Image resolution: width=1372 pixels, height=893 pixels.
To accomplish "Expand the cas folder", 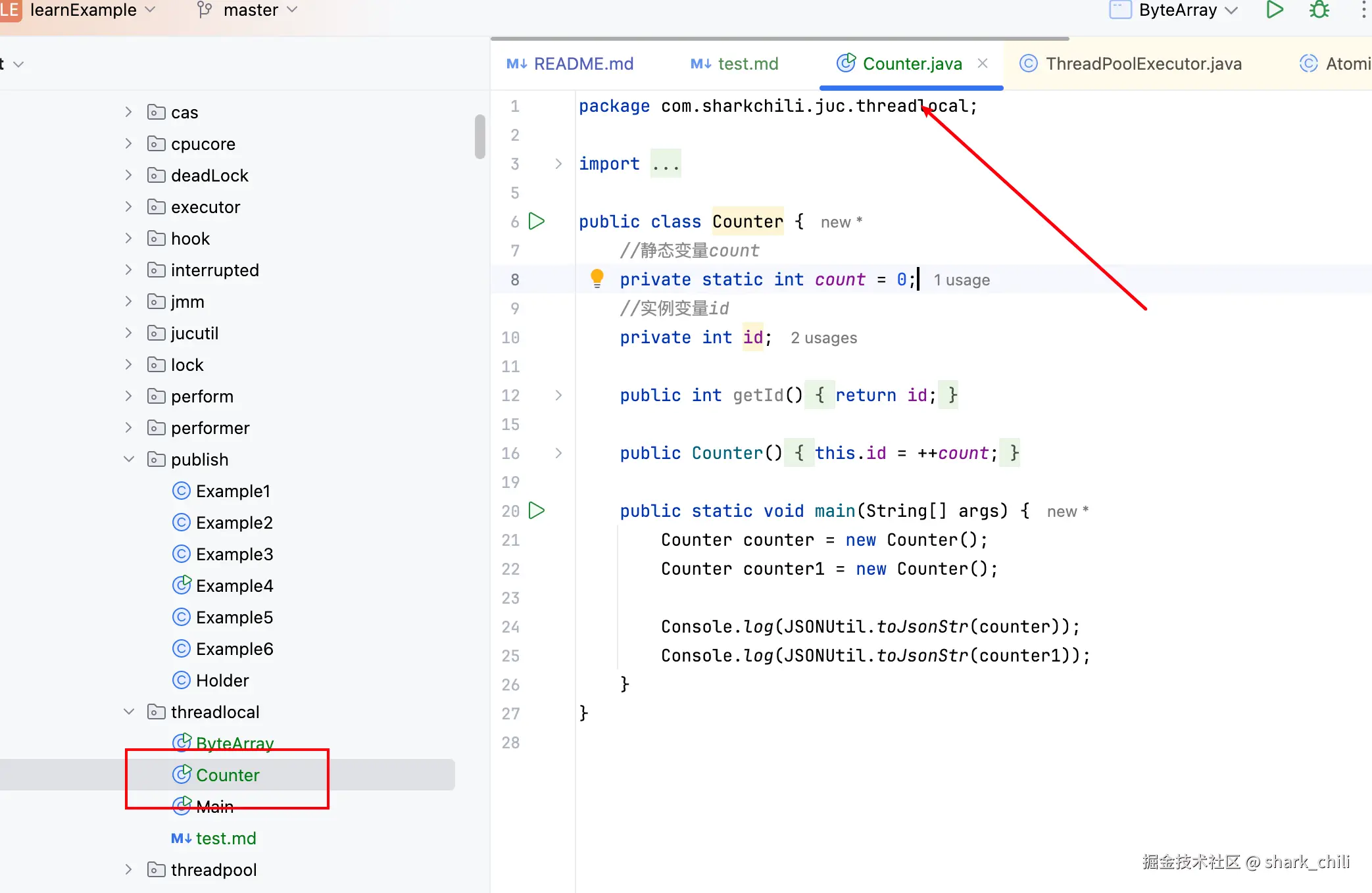I will click(129, 112).
